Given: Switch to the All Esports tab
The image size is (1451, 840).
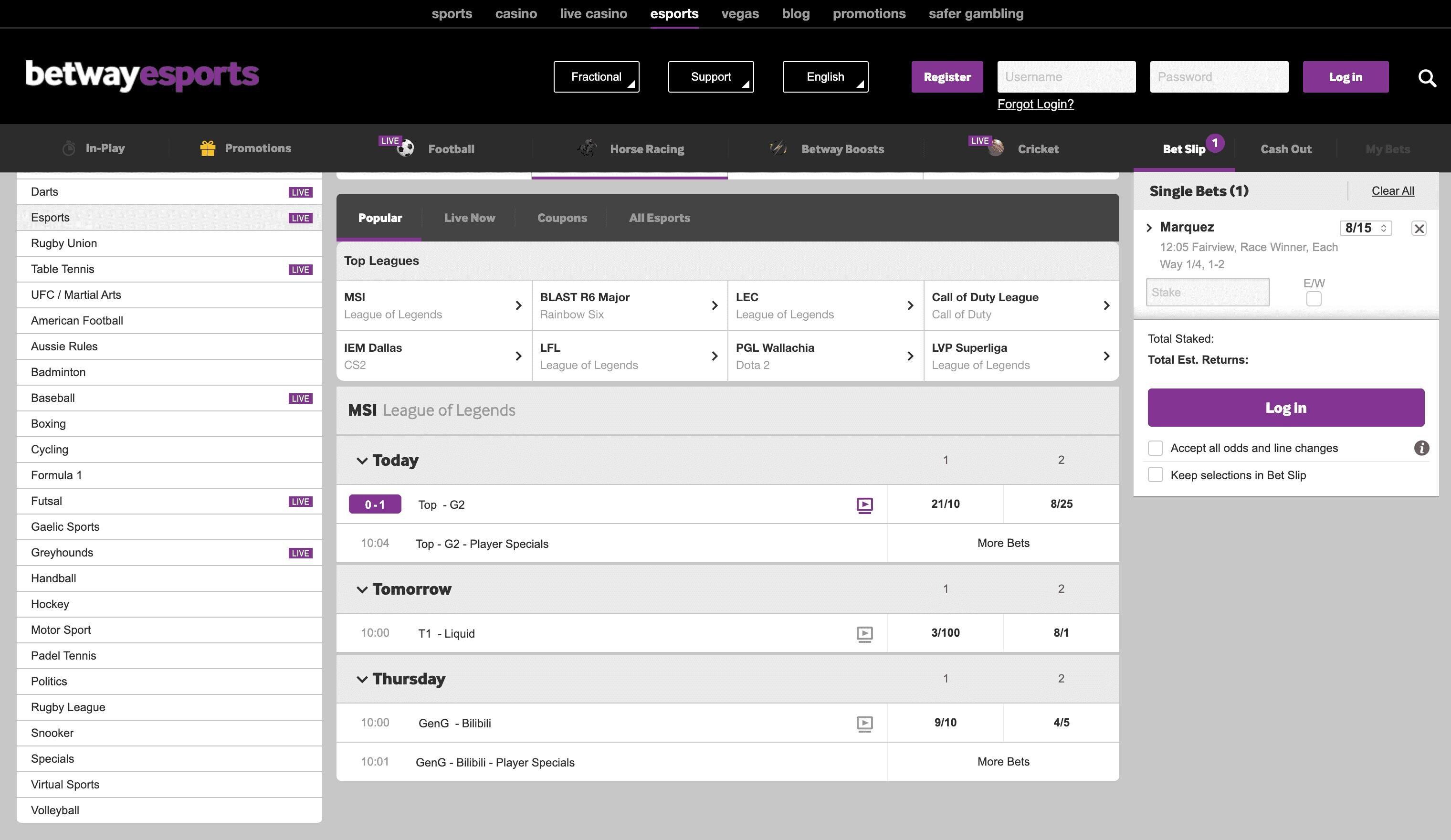Looking at the screenshot, I should click(659, 218).
